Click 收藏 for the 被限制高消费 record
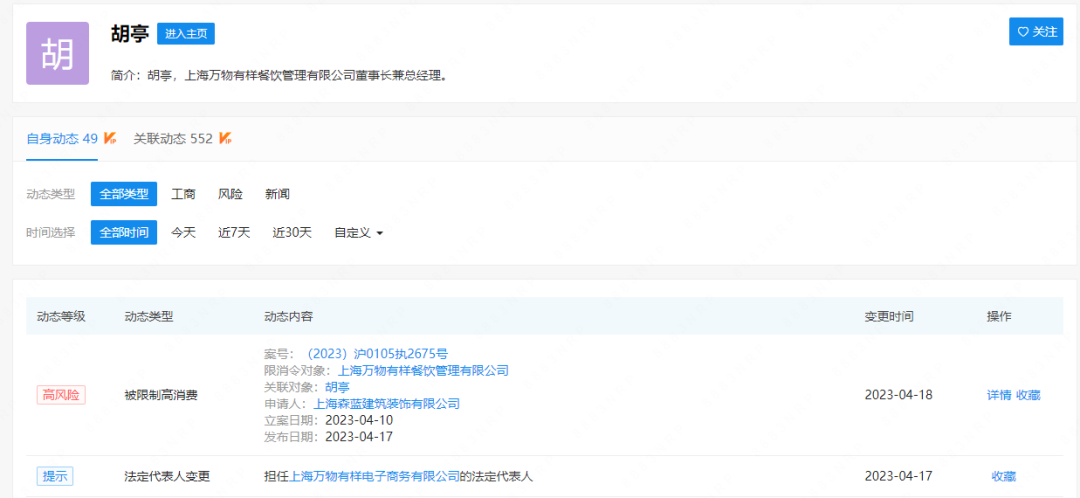This screenshot has height=498, width=1080. pyautogui.click(x=1028, y=395)
